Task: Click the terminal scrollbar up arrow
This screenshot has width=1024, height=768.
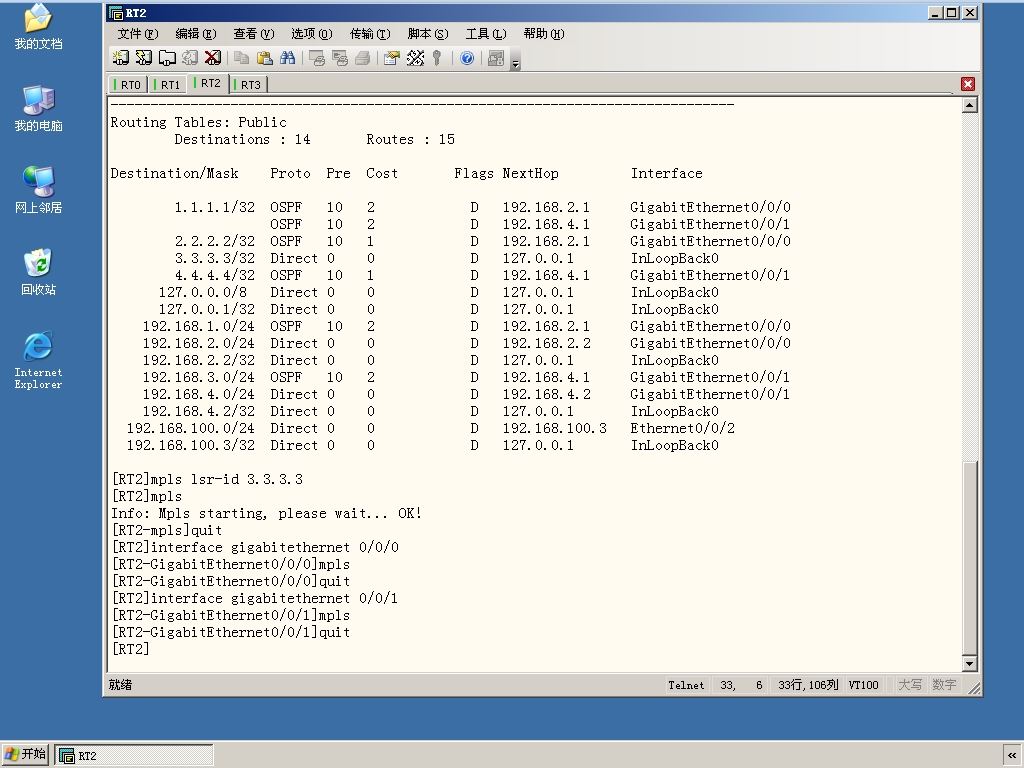Action: [970, 105]
